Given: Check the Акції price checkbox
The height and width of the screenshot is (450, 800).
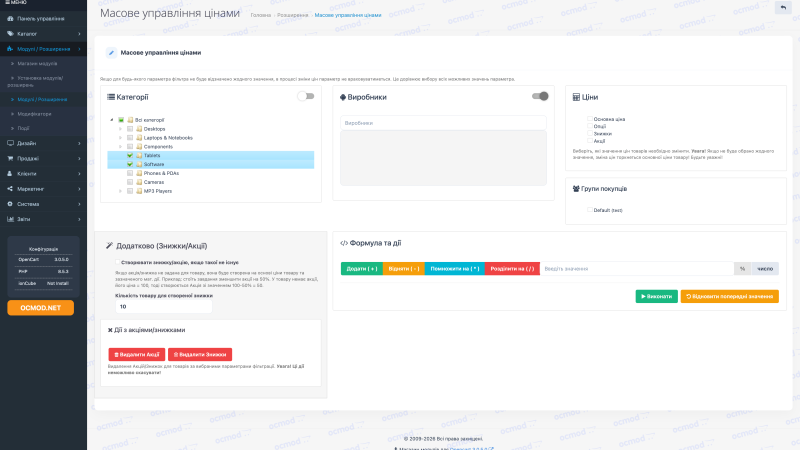Looking at the screenshot, I should 589,141.
